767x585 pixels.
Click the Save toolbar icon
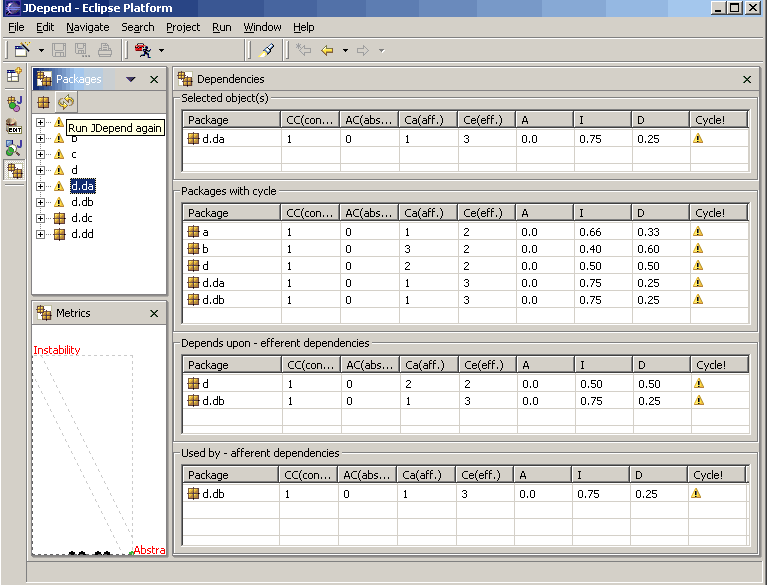[x=59, y=50]
